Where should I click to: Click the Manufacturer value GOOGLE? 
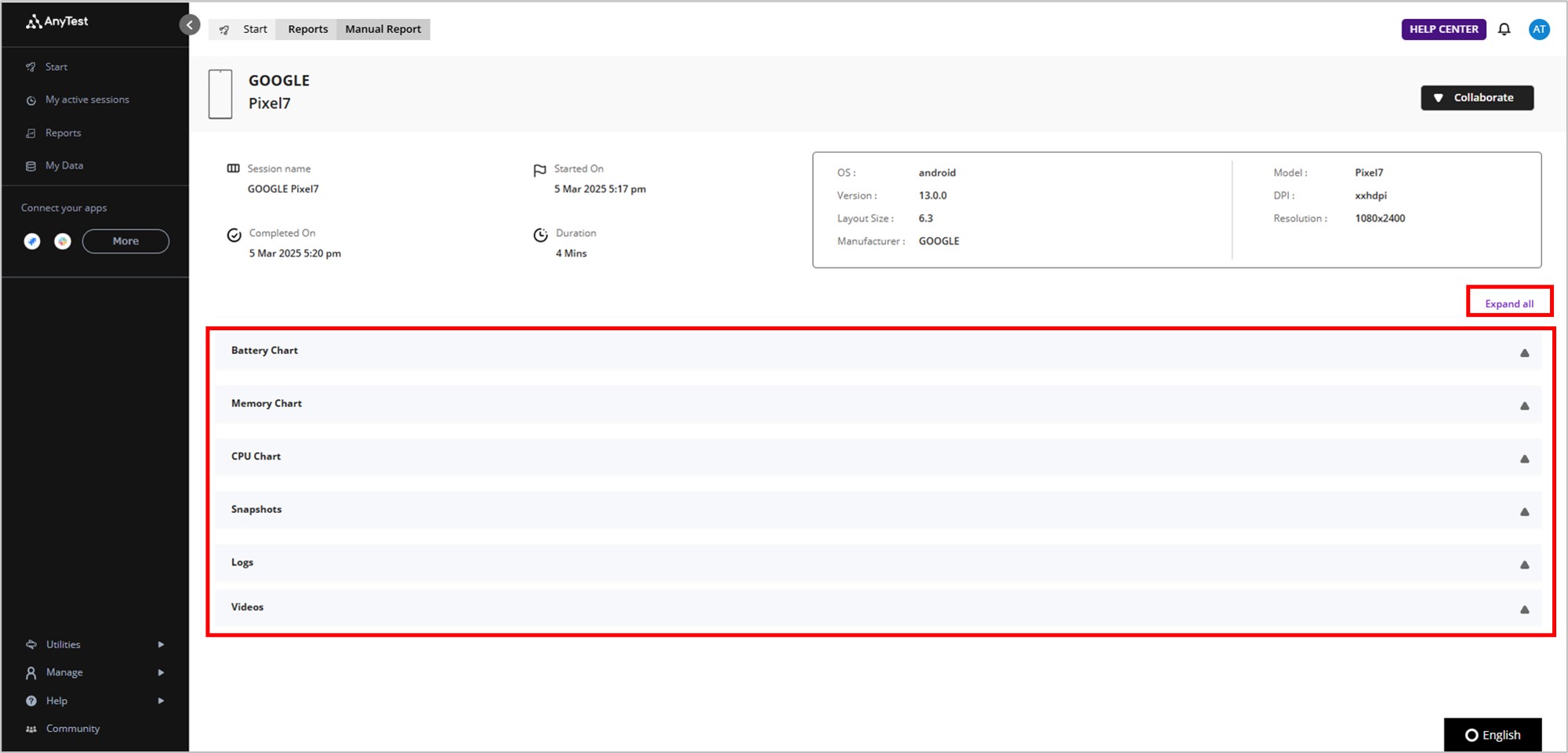[x=938, y=241]
